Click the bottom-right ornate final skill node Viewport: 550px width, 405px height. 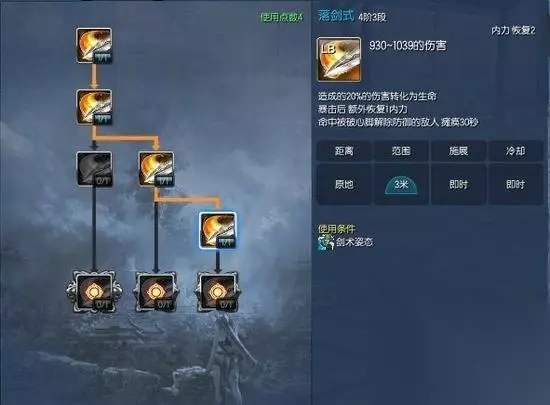(218, 291)
